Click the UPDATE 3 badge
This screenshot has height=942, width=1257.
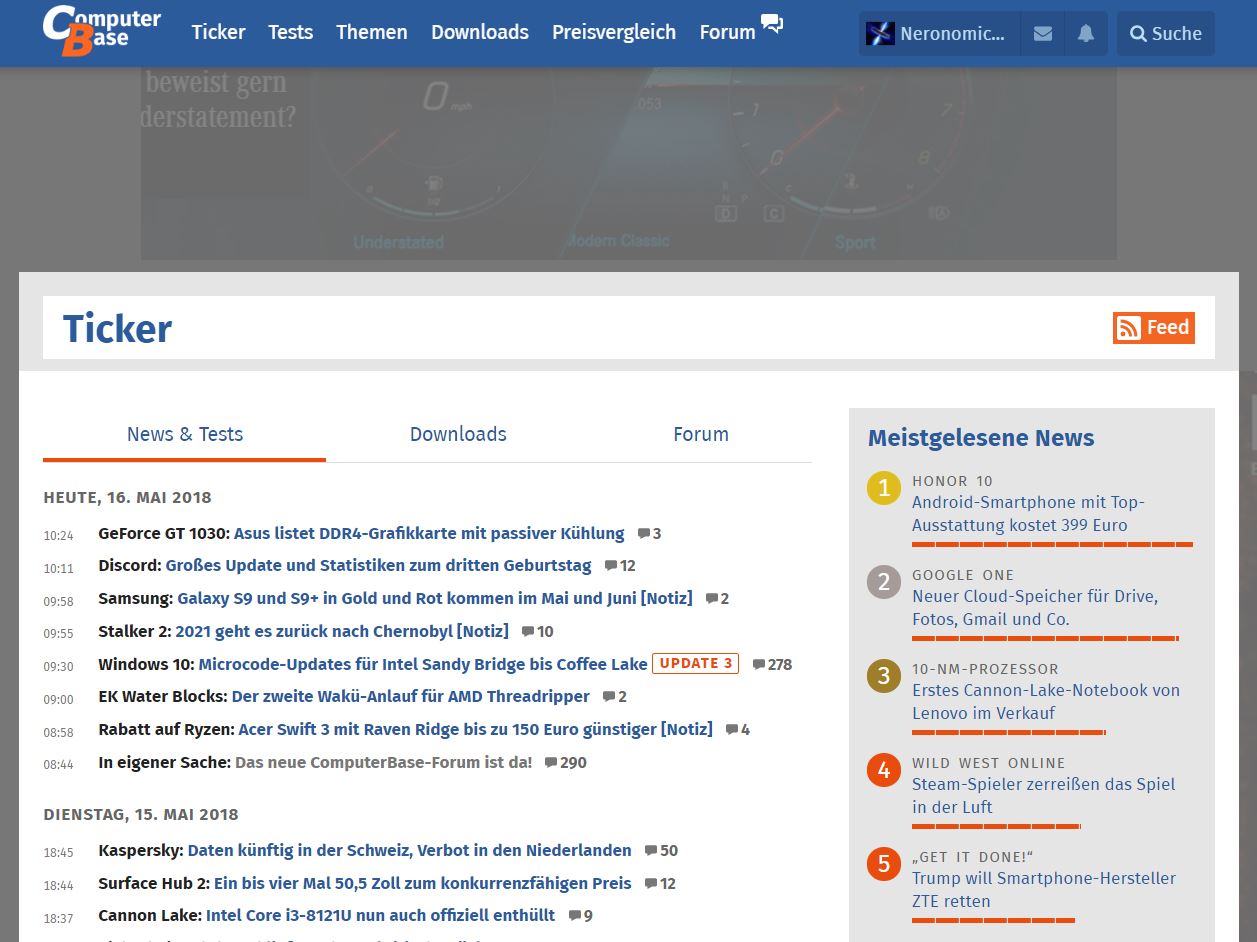(695, 663)
